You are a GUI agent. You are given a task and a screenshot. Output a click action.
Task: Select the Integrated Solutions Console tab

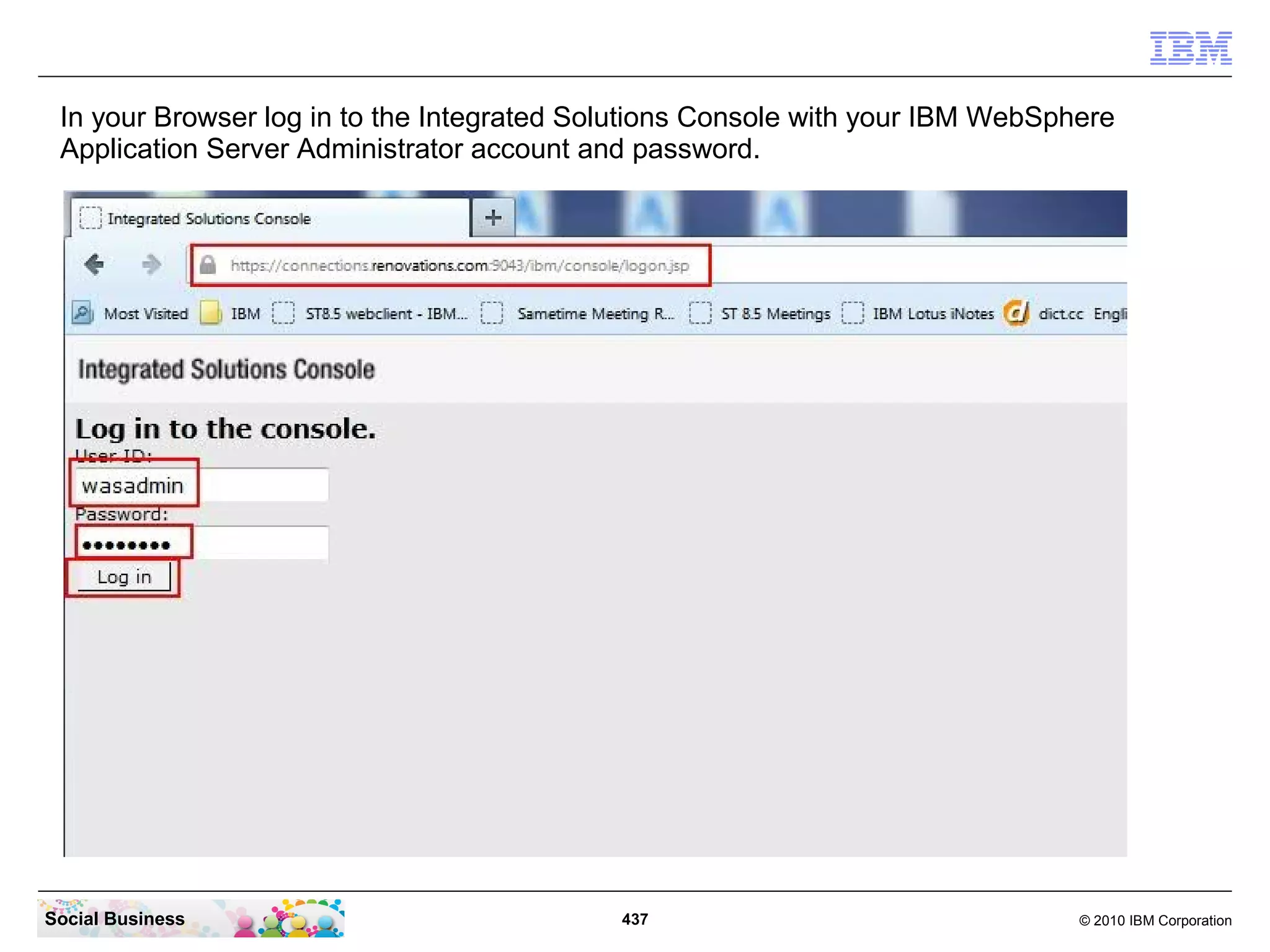coord(270,218)
